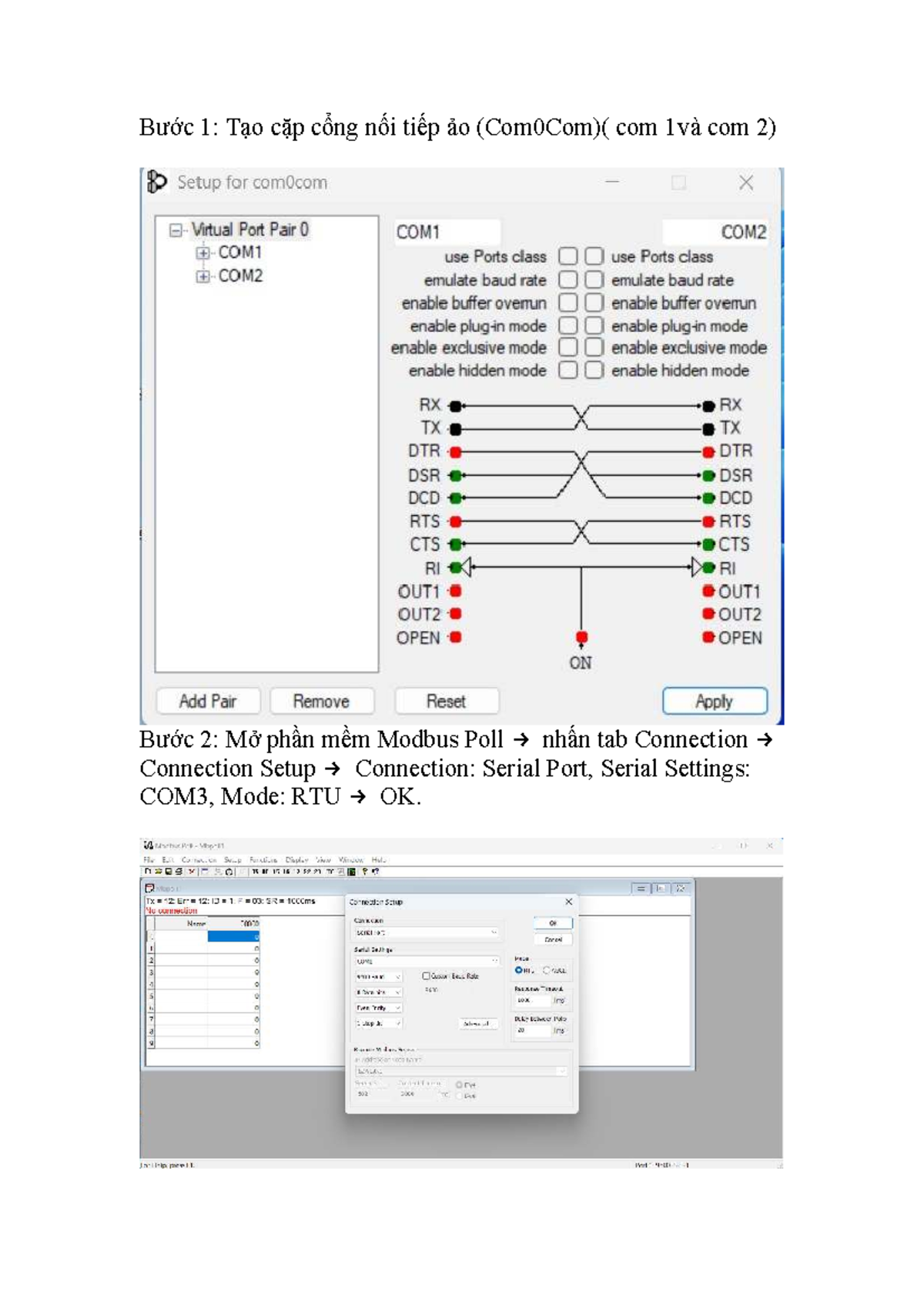Click the COM1 OUT2 red pin
This screenshot has width=924, height=1306.
[x=455, y=614]
